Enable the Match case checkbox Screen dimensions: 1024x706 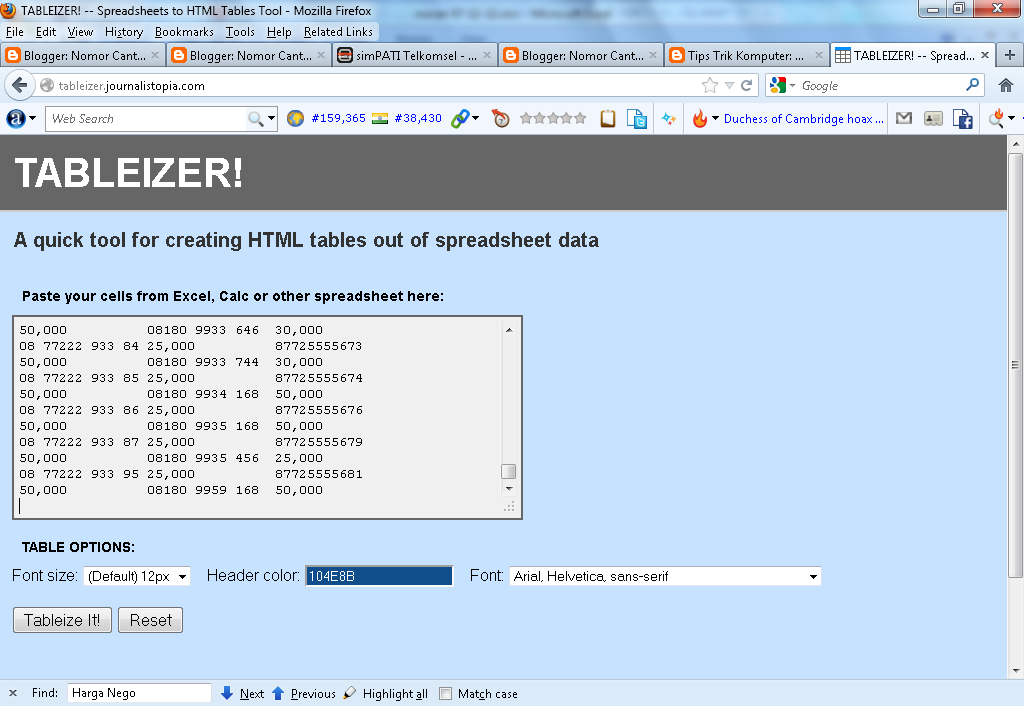pos(445,693)
